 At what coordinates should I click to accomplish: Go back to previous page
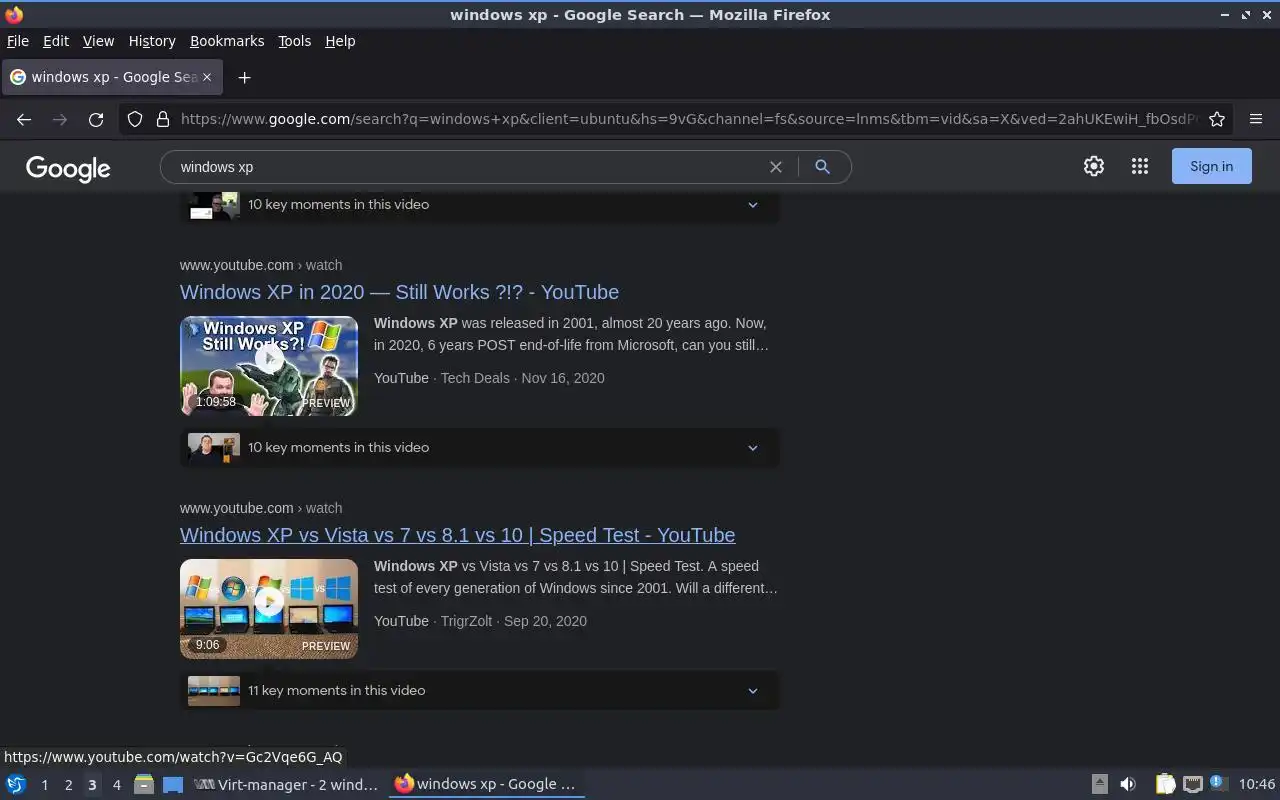24,119
